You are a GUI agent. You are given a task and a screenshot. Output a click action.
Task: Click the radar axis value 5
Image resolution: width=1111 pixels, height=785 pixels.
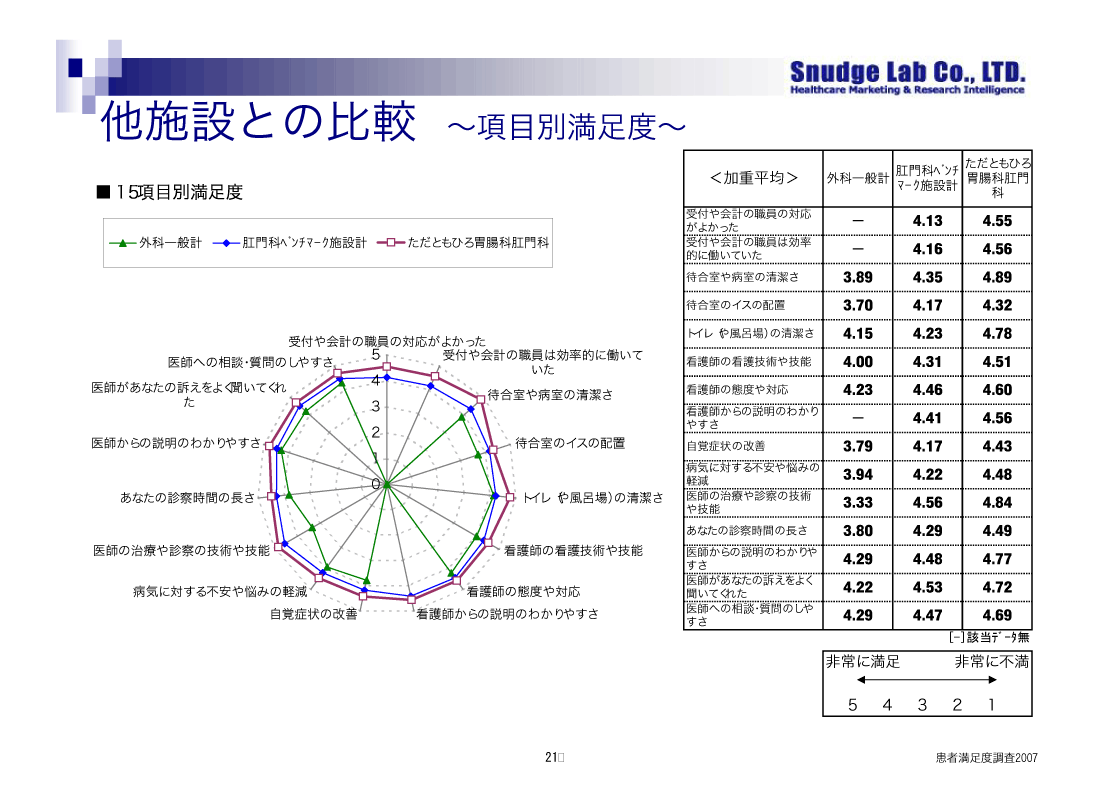click(x=376, y=355)
